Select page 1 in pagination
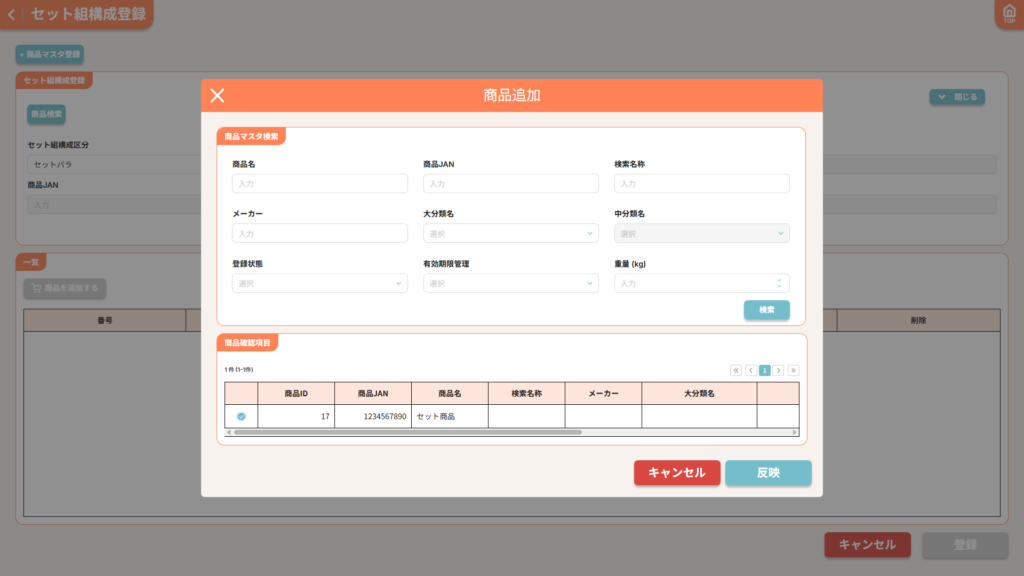Screen dimensions: 1024x576 click(765, 370)
